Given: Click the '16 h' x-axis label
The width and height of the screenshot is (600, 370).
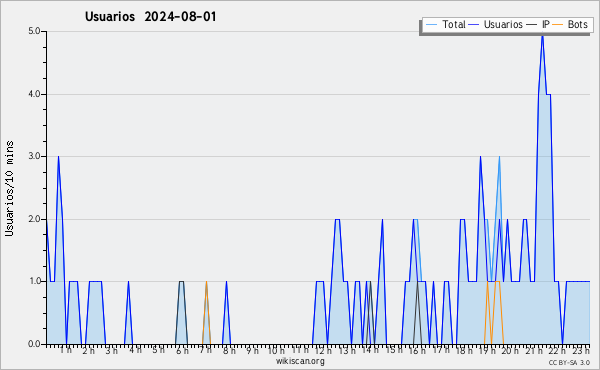Looking at the screenshot, I should pyautogui.click(x=417, y=351).
